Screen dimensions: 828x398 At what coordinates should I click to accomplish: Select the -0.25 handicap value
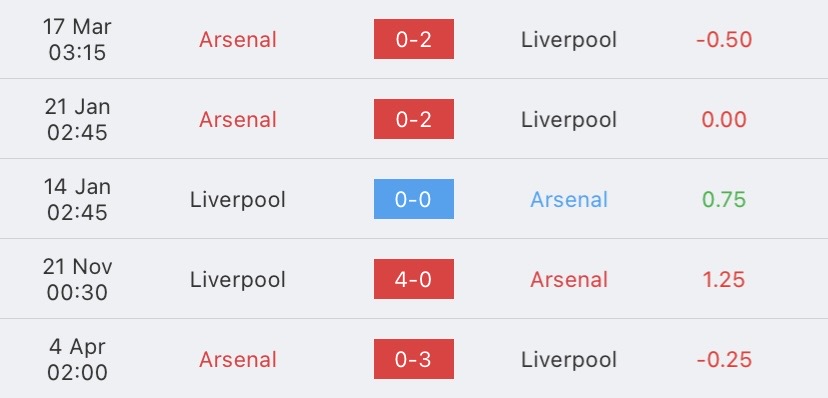pyautogui.click(x=724, y=359)
